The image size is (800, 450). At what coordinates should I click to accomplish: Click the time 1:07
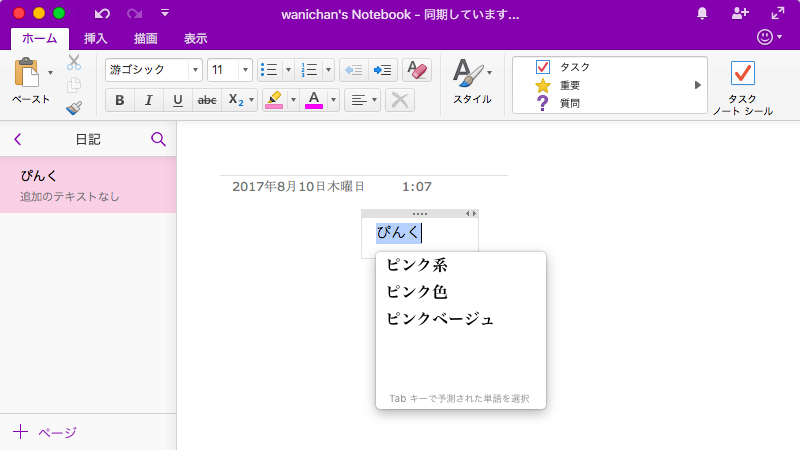tap(417, 187)
